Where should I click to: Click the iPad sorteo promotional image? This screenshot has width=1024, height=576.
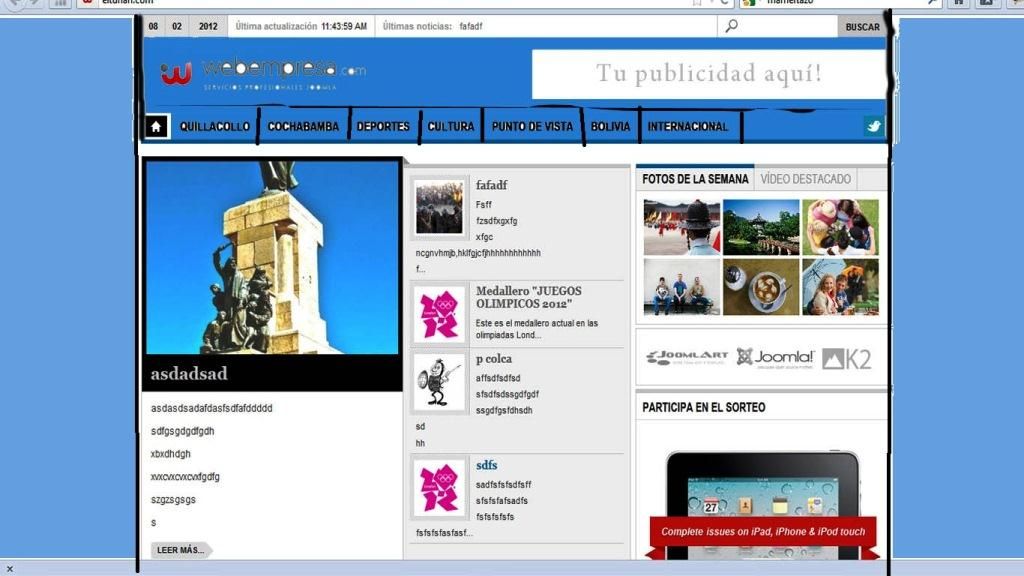point(762,504)
